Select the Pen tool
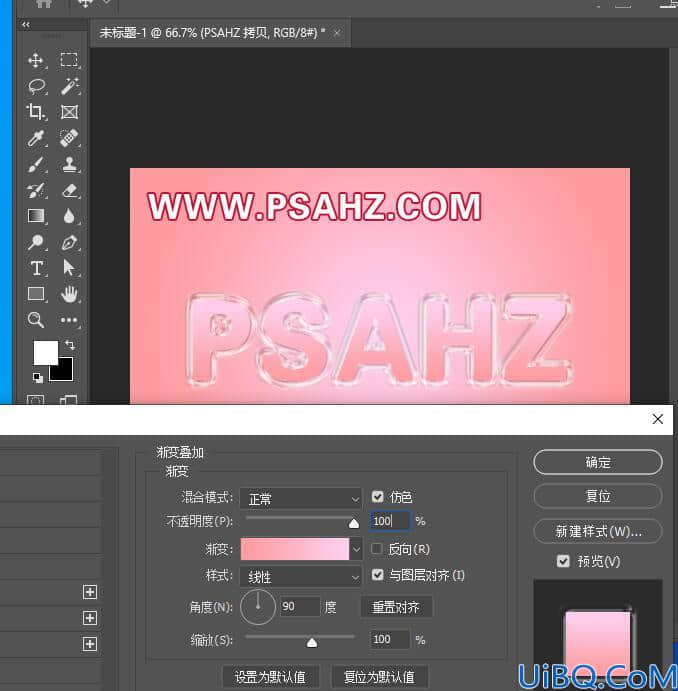Image resolution: width=678 pixels, height=691 pixels. point(69,242)
